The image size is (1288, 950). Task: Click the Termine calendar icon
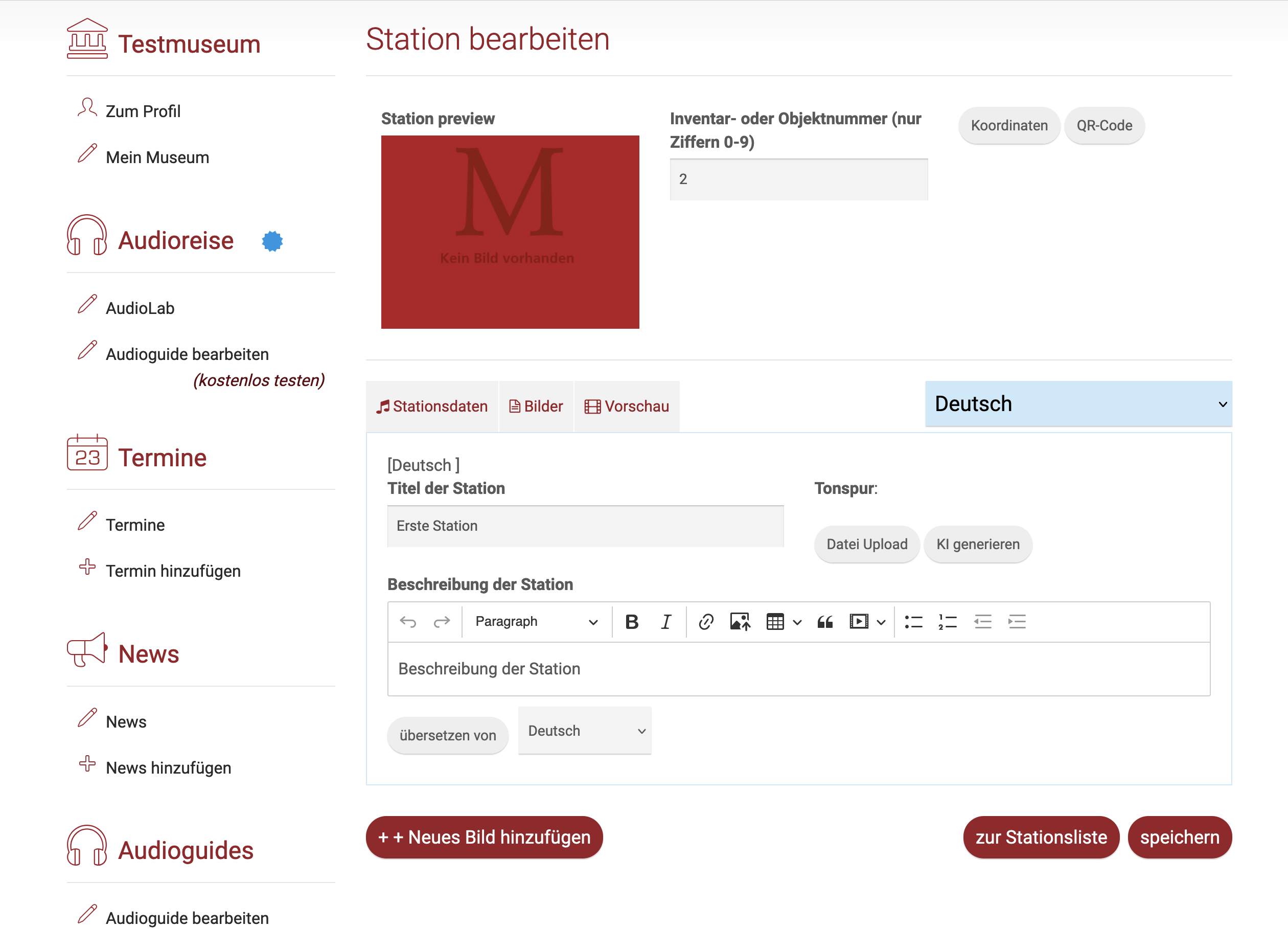87,452
